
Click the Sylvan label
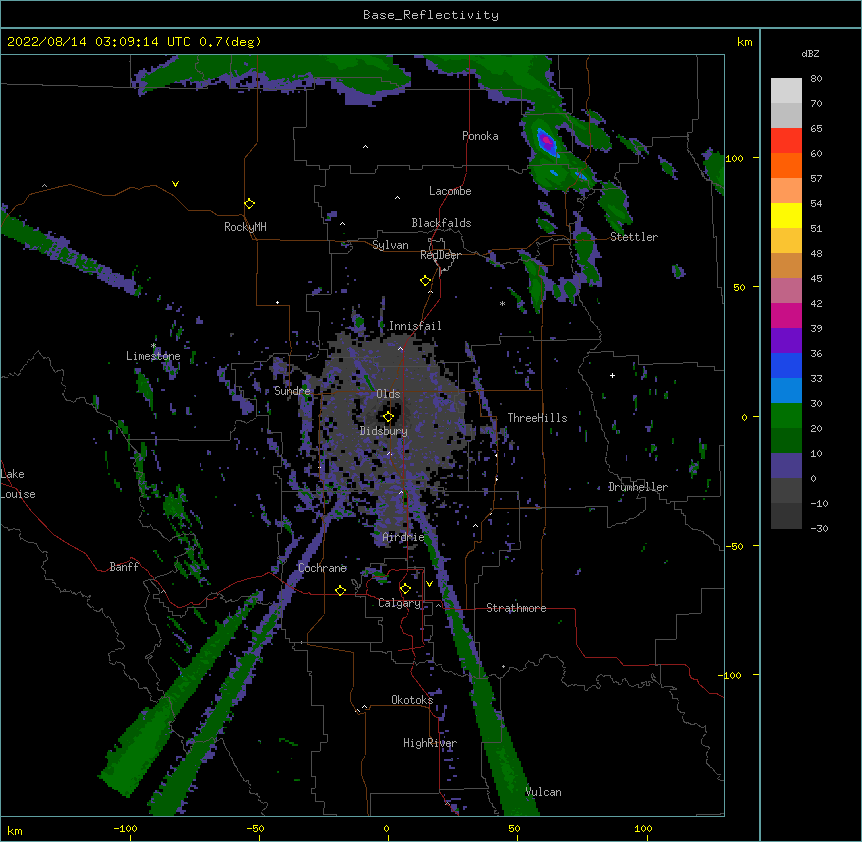[390, 245]
